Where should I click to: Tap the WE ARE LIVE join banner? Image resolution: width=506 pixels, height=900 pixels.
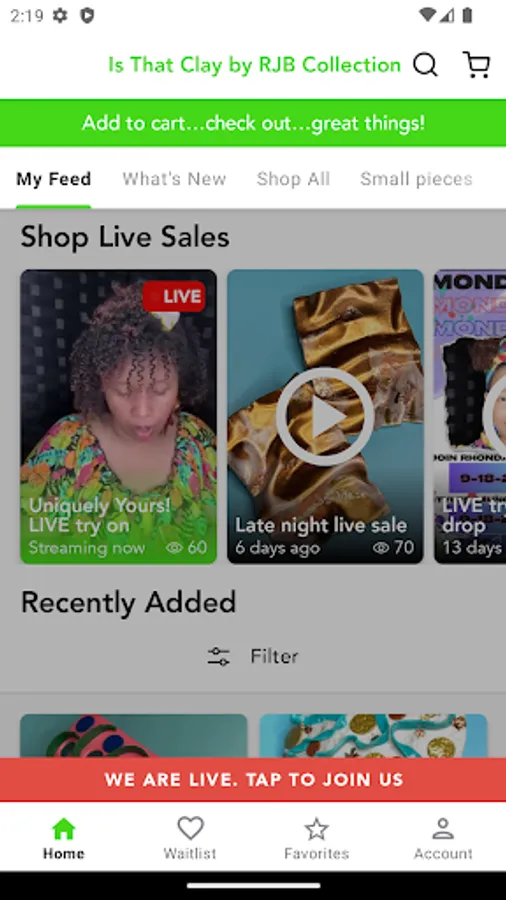click(x=253, y=779)
